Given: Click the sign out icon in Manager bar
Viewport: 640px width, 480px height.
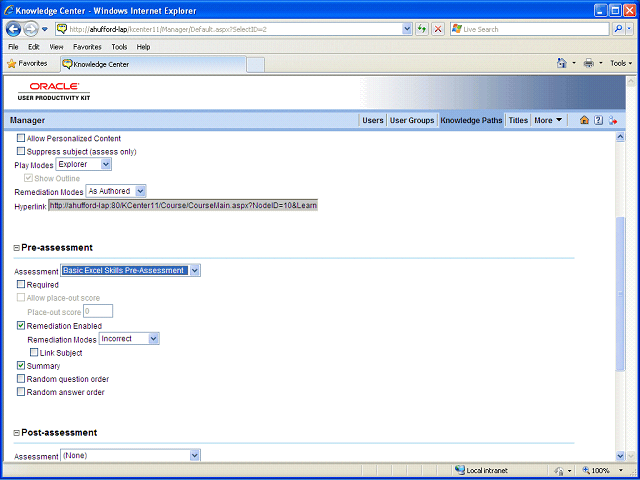Looking at the screenshot, I should coord(612,120).
